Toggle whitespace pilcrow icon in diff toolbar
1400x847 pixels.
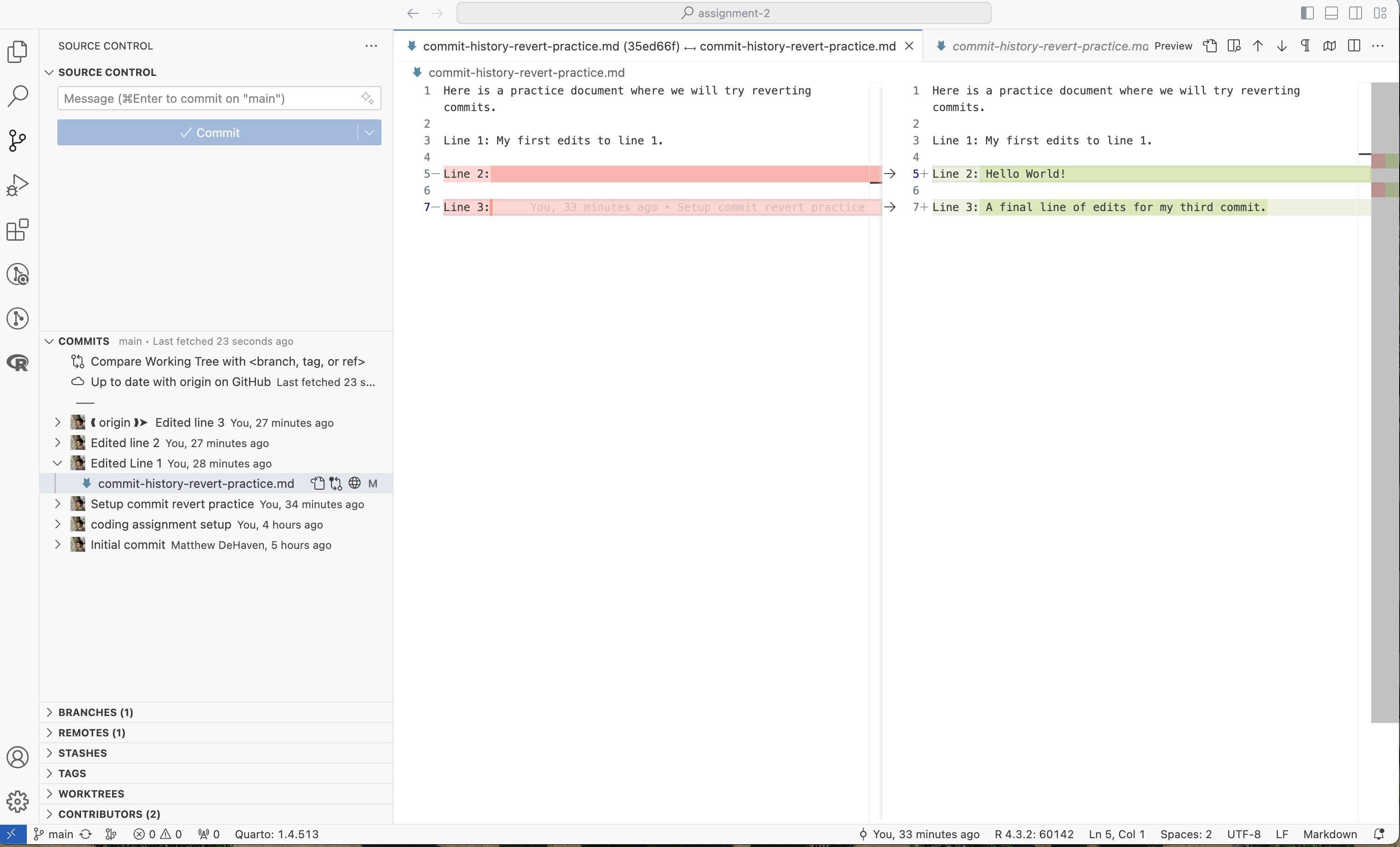pos(1305,46)
